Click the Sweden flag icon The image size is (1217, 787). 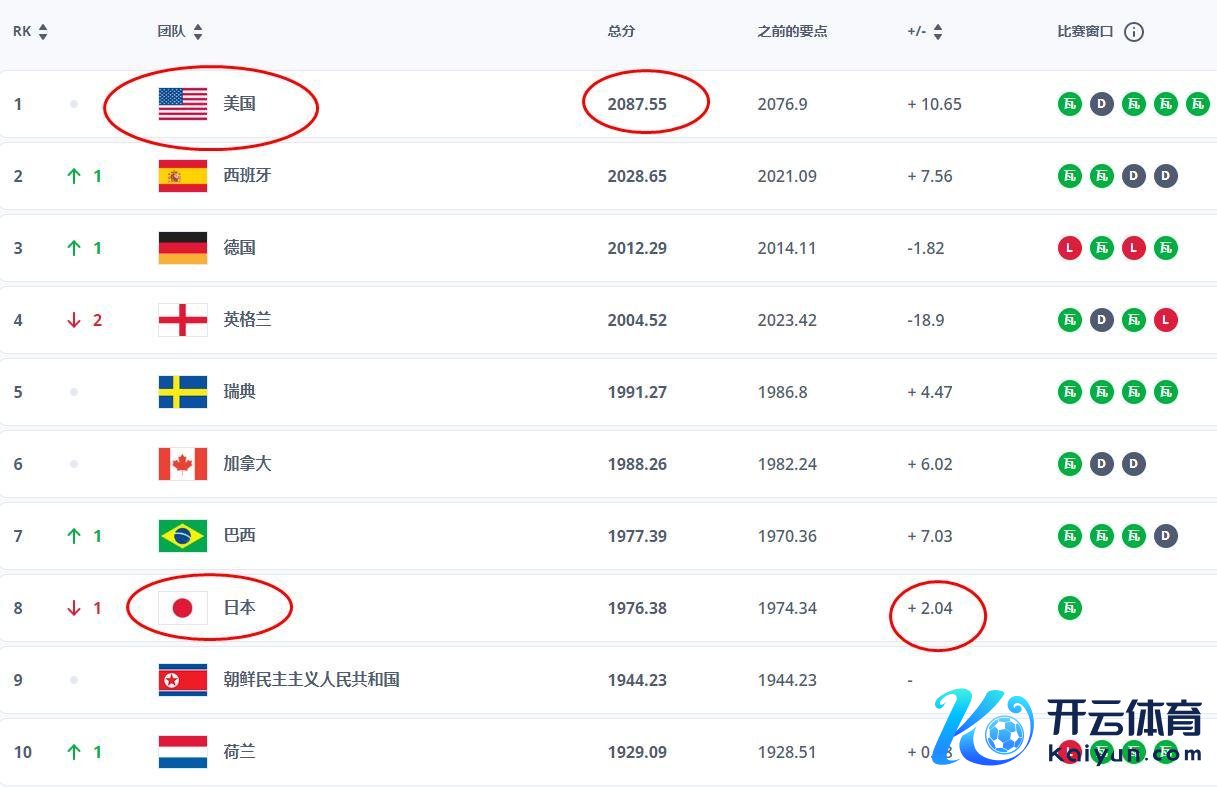(183, 392)
